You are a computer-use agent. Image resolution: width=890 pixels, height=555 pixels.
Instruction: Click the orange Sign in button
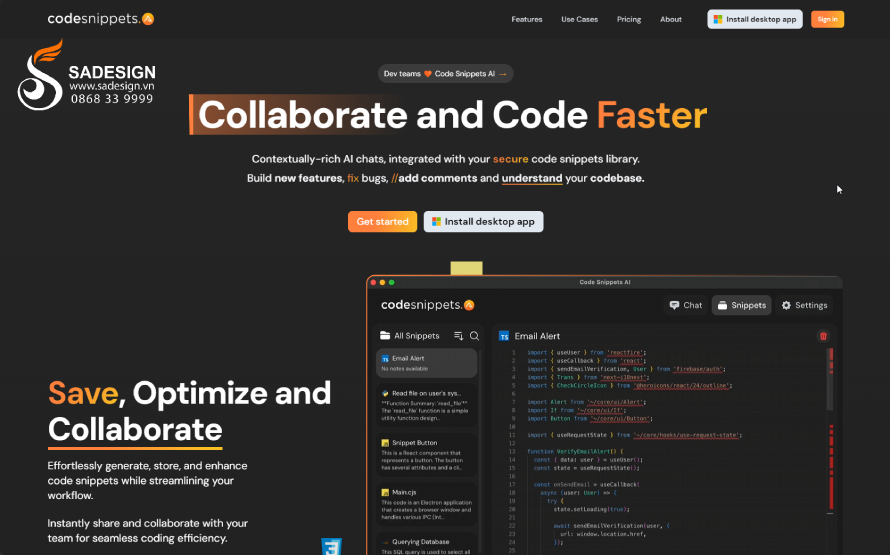point(827,19)
